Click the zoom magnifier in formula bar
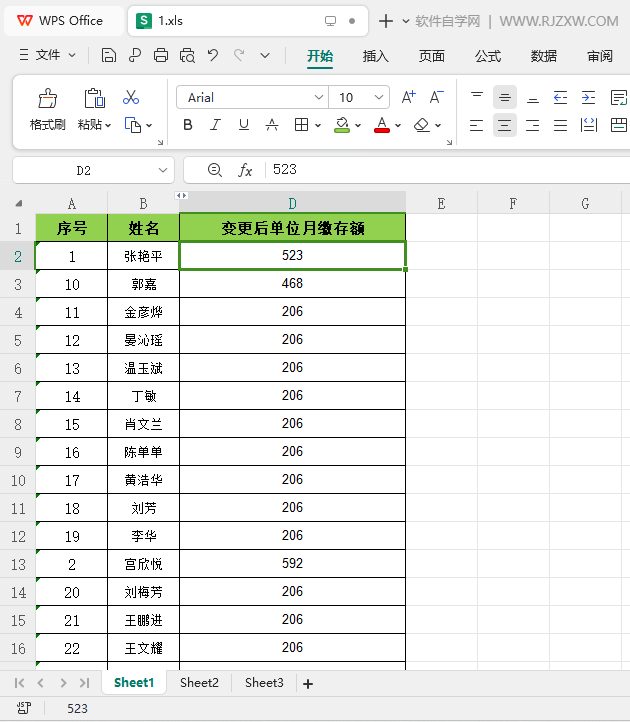The width and height of the screenshot is (630, 722). pos(215,170)
